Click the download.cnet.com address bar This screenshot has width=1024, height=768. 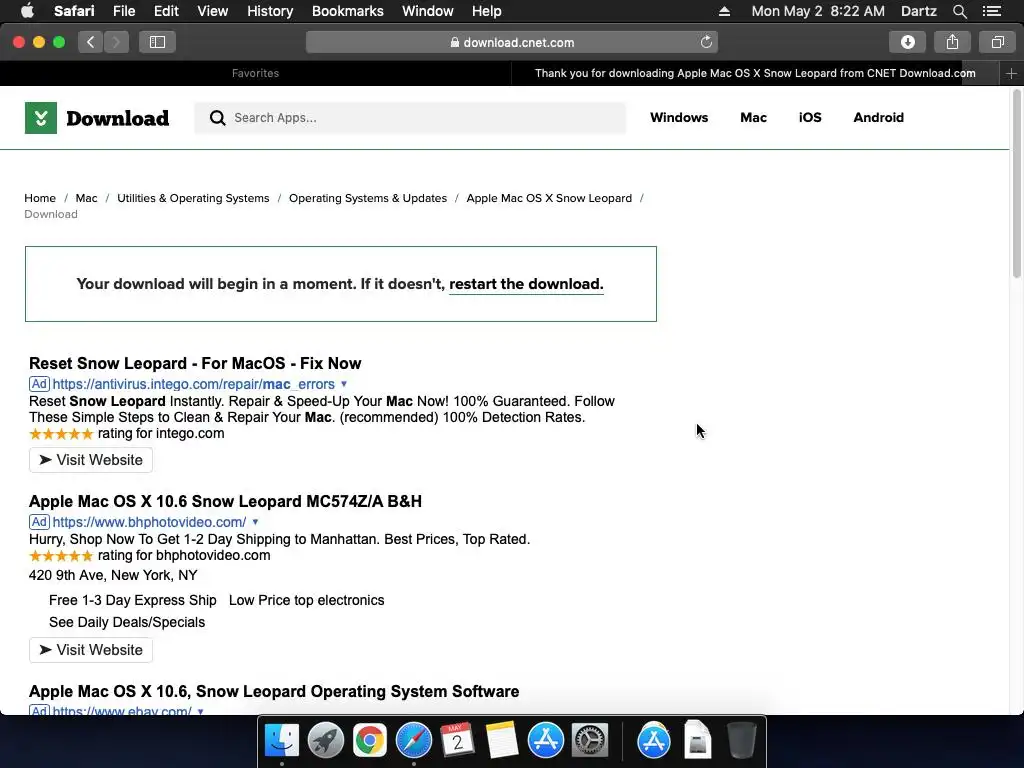512,42
